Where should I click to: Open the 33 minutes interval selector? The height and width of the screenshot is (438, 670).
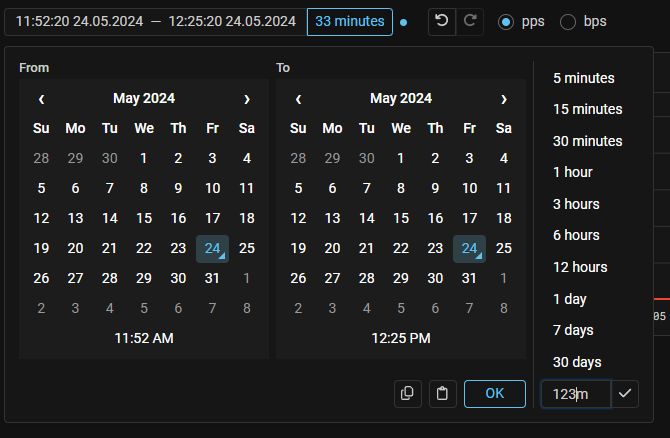(350, 21)
